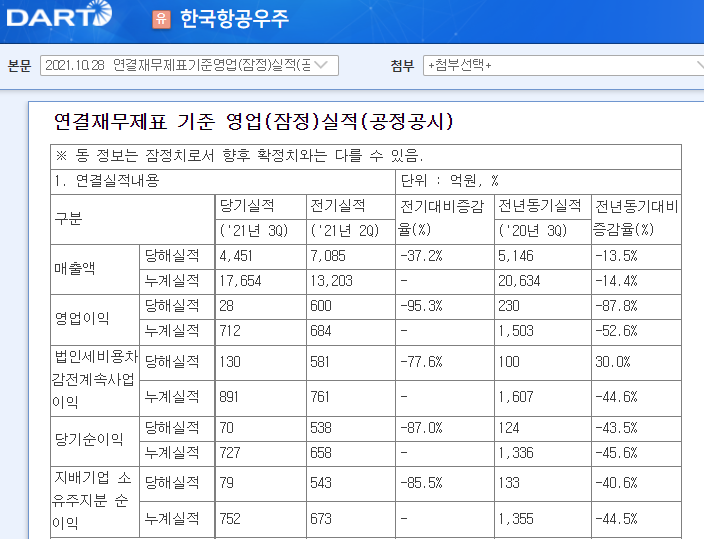Click the value 543 cell
704x539 pixels.
tap(351, 484)
